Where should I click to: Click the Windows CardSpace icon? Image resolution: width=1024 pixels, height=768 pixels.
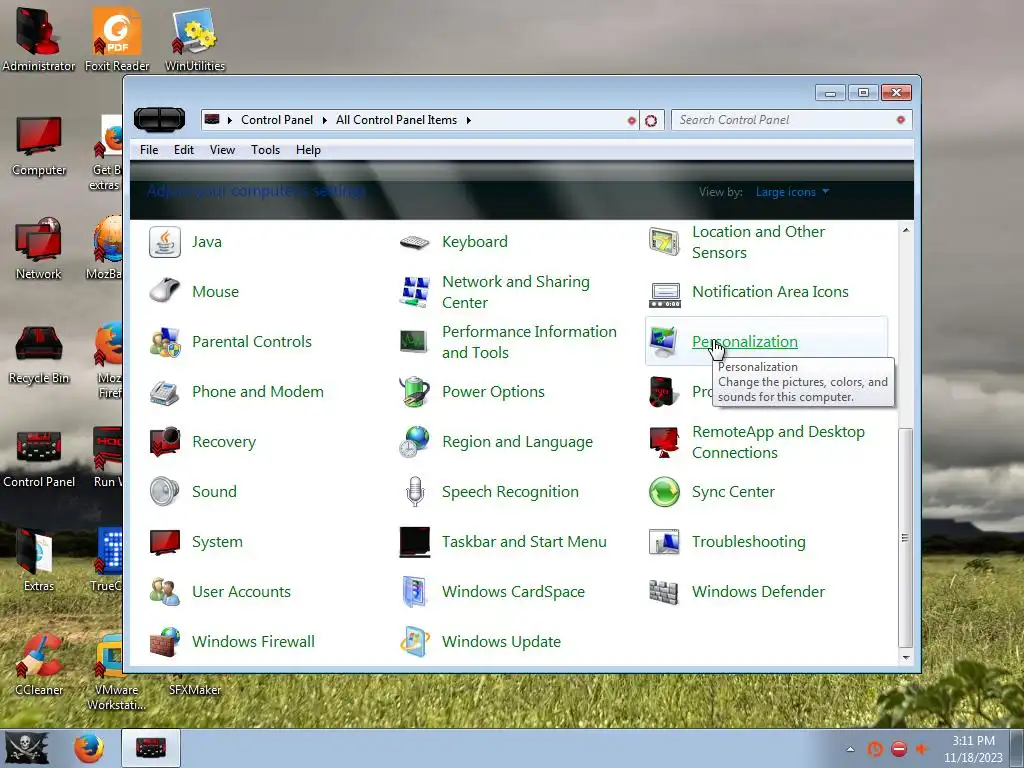pos(415,592)
